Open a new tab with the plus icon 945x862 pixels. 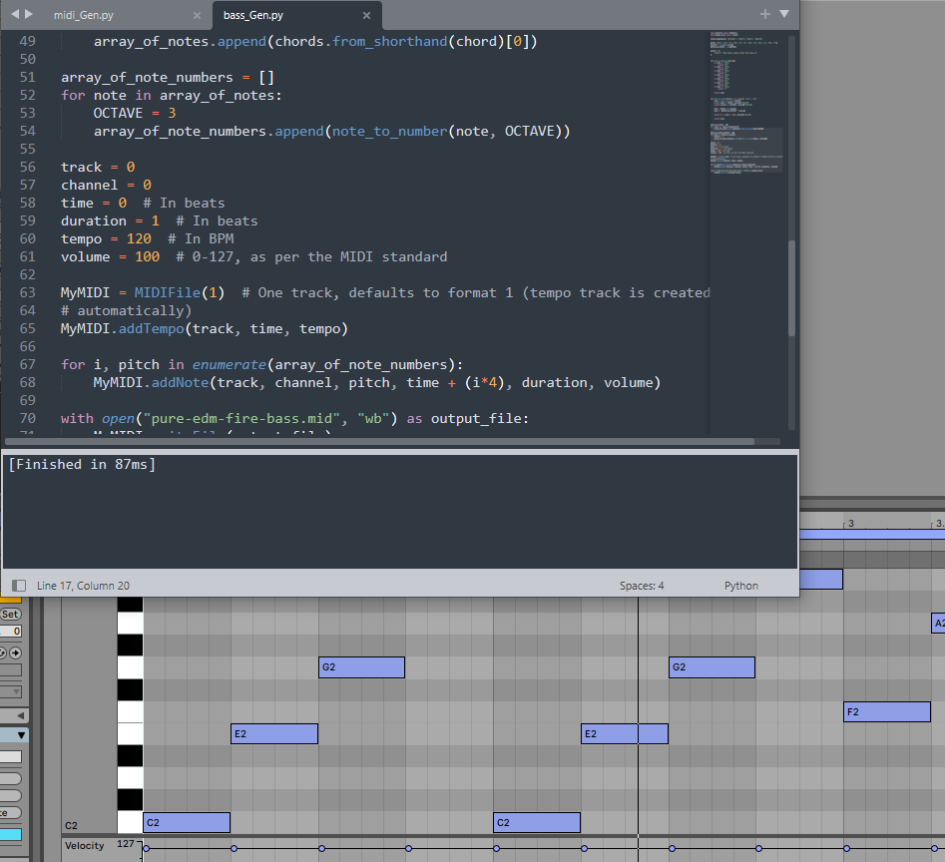765,14
